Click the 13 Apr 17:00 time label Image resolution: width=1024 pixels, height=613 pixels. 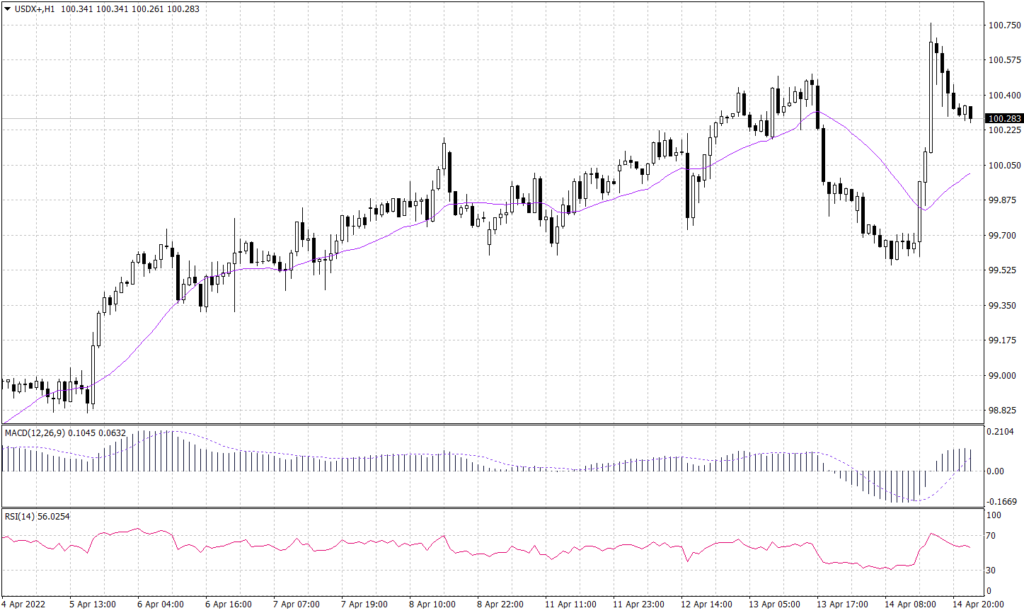tap(840, 604)
